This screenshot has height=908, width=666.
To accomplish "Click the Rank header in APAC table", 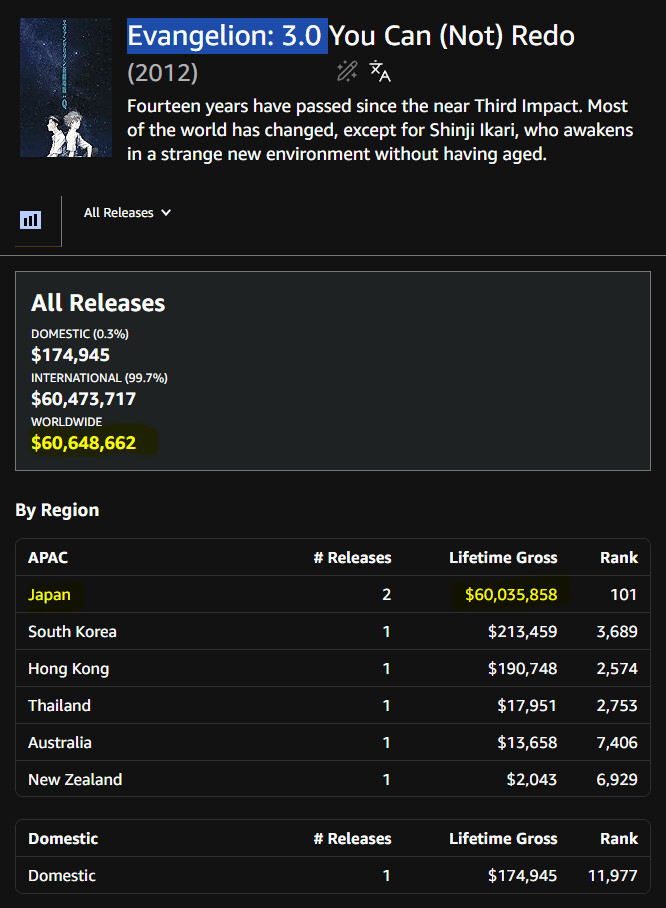I will coord(618,557).
